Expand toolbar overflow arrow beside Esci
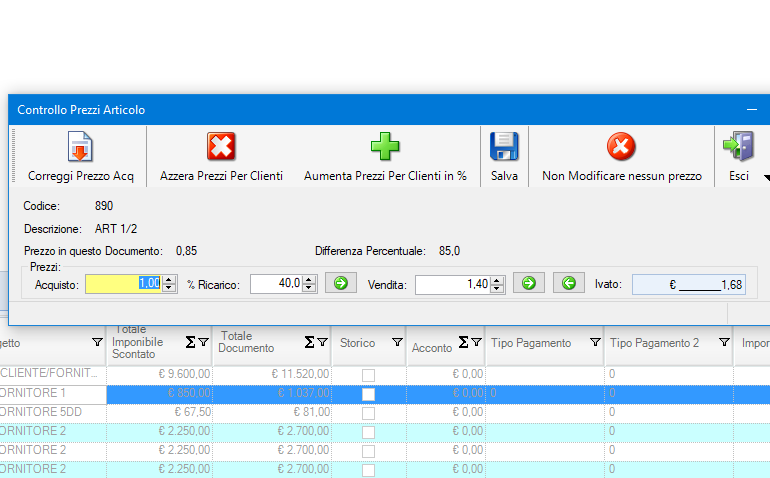 click(x=765, y=177)
